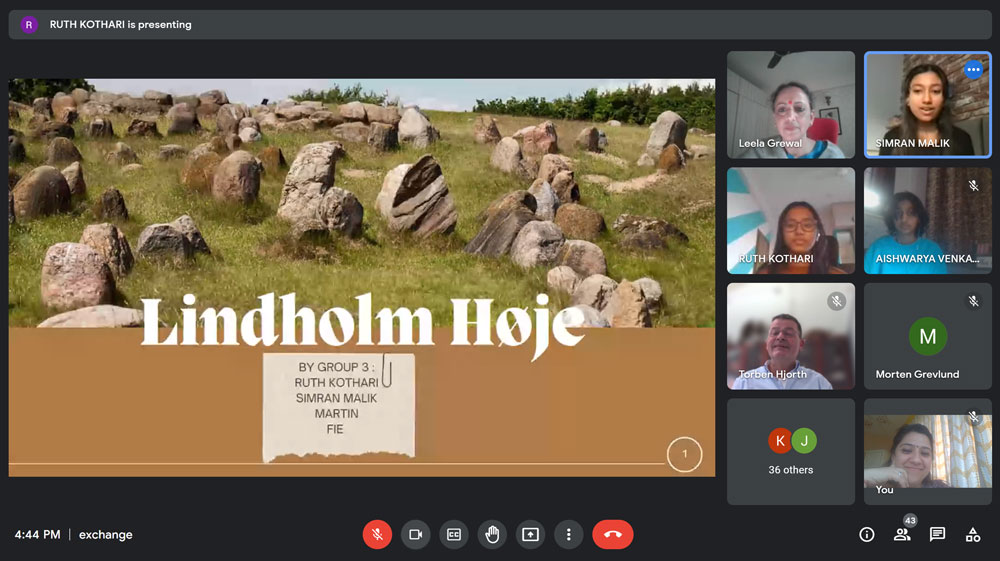Image resolution: width=1000 pixels, height=561 pixels.
Task: Click the RUTH KOTHARI is presenting banner
Action: (x=500, y=24)
